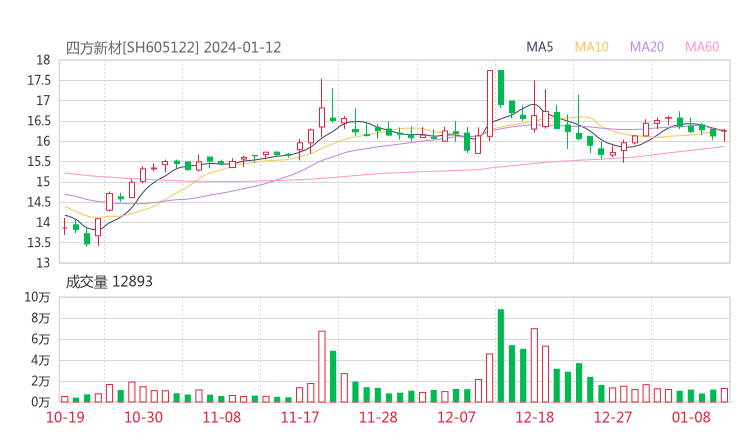
Task: Click the 11-28 date axis label
Action: click(x=378, y=417)
